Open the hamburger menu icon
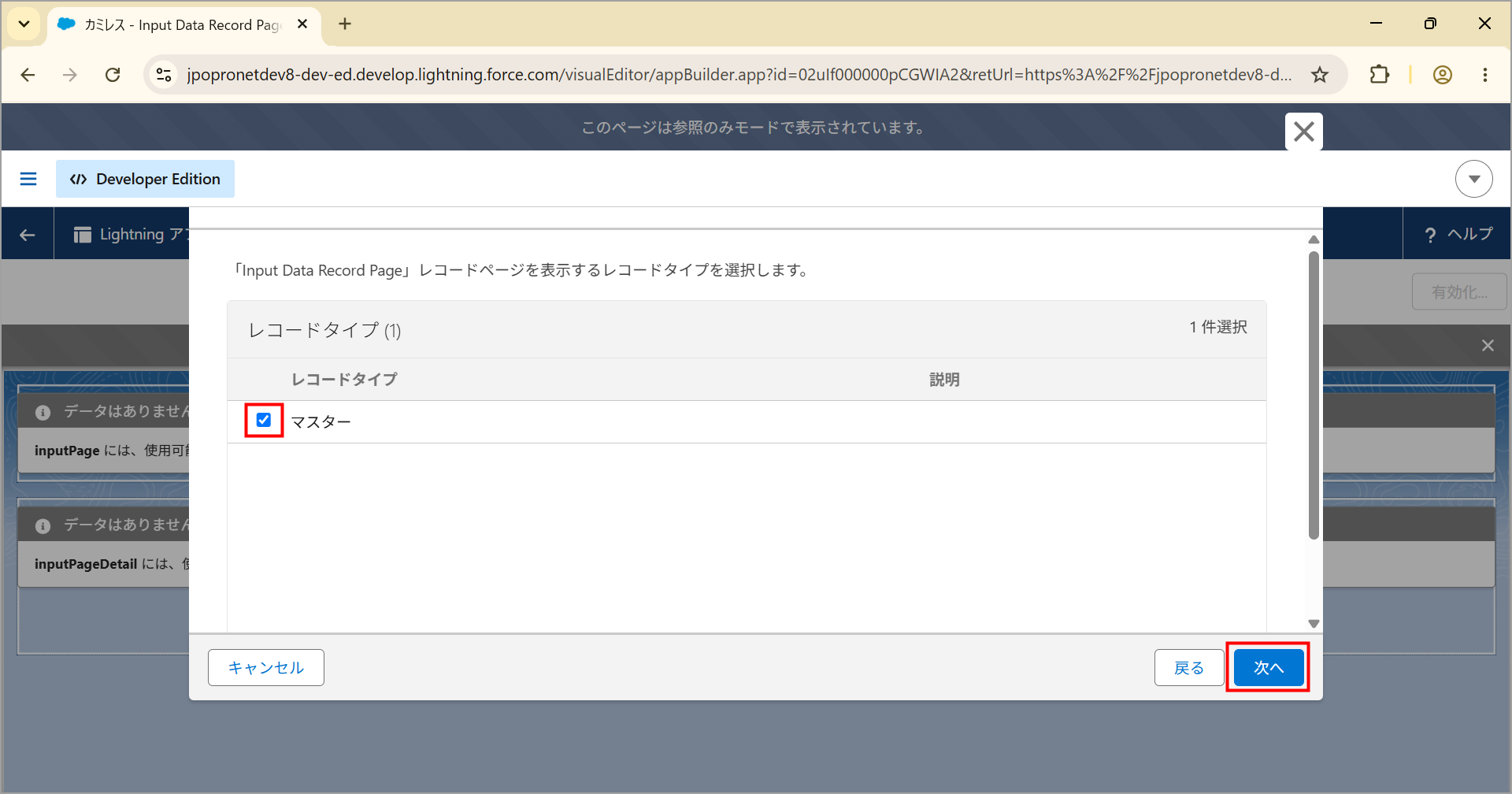 click(28, 179)
